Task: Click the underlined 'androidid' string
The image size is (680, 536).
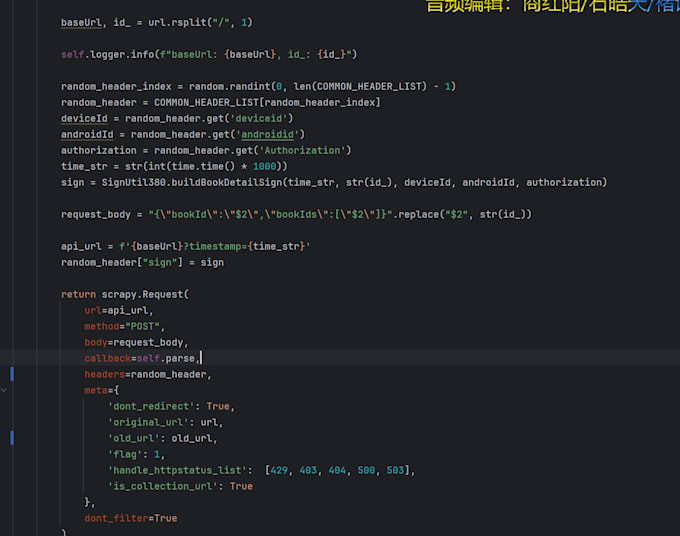Action: click(x=267, y=134)
